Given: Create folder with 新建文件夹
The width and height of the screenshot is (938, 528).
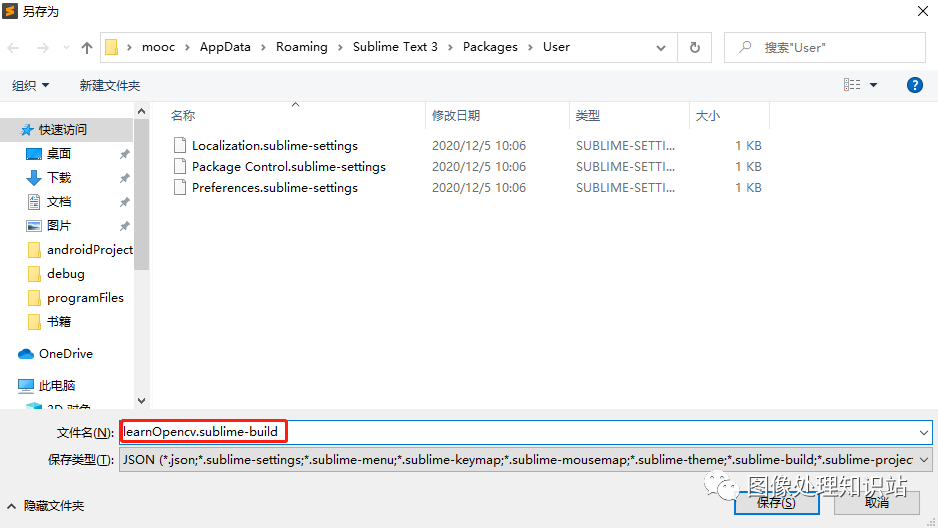Looking at the screenshot, I should (x=109, y=86).
